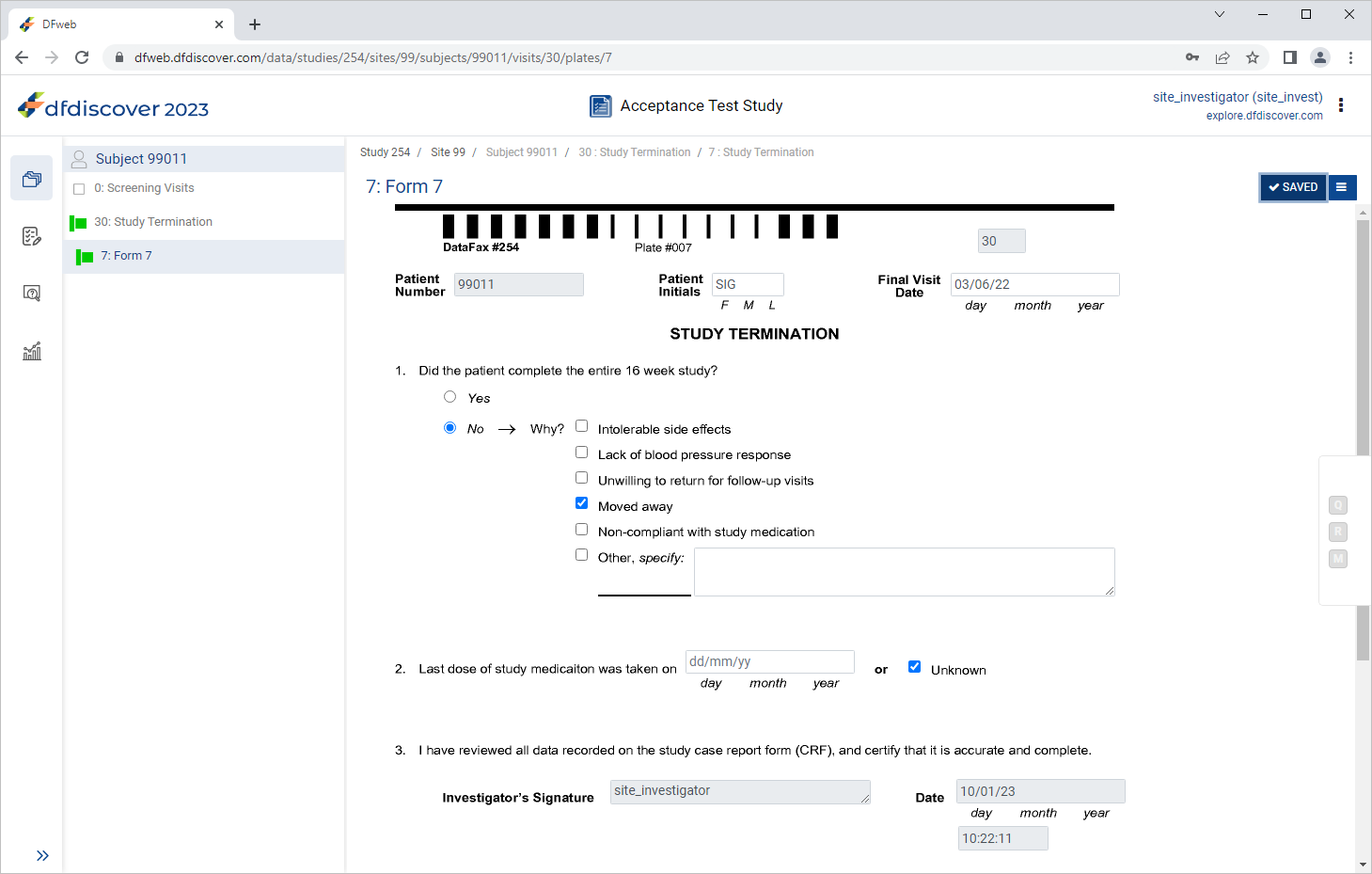Open the user options kebab menu
Viewport: 1372px width, 874px height.
[1341, 105]
